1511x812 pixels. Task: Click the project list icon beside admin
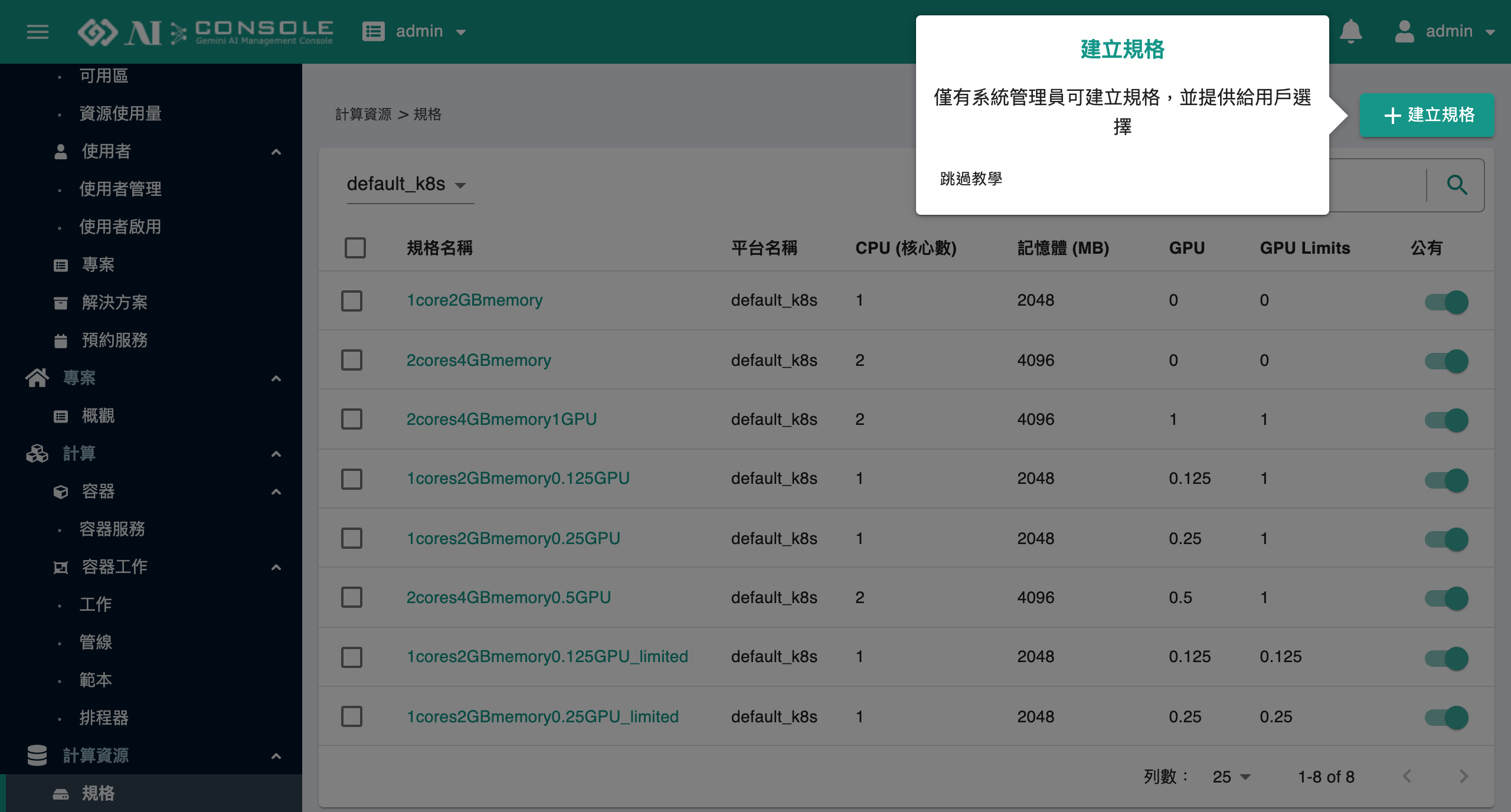[x=373, y=31]
